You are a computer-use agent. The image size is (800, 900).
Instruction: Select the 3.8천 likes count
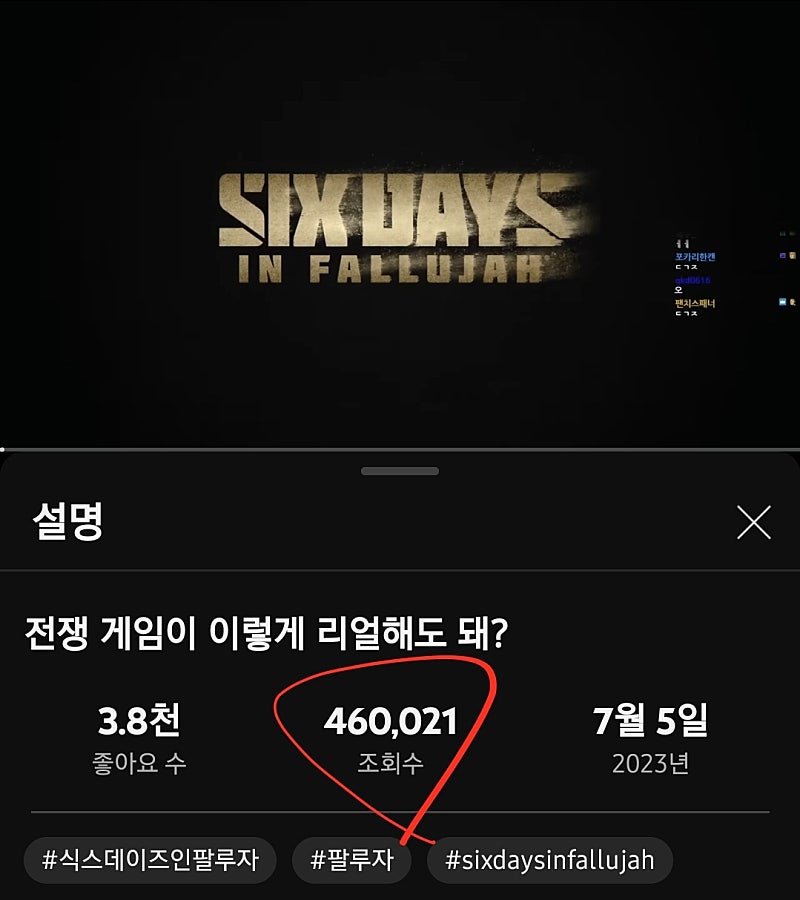pyautogui.click(x=139, y=720)
